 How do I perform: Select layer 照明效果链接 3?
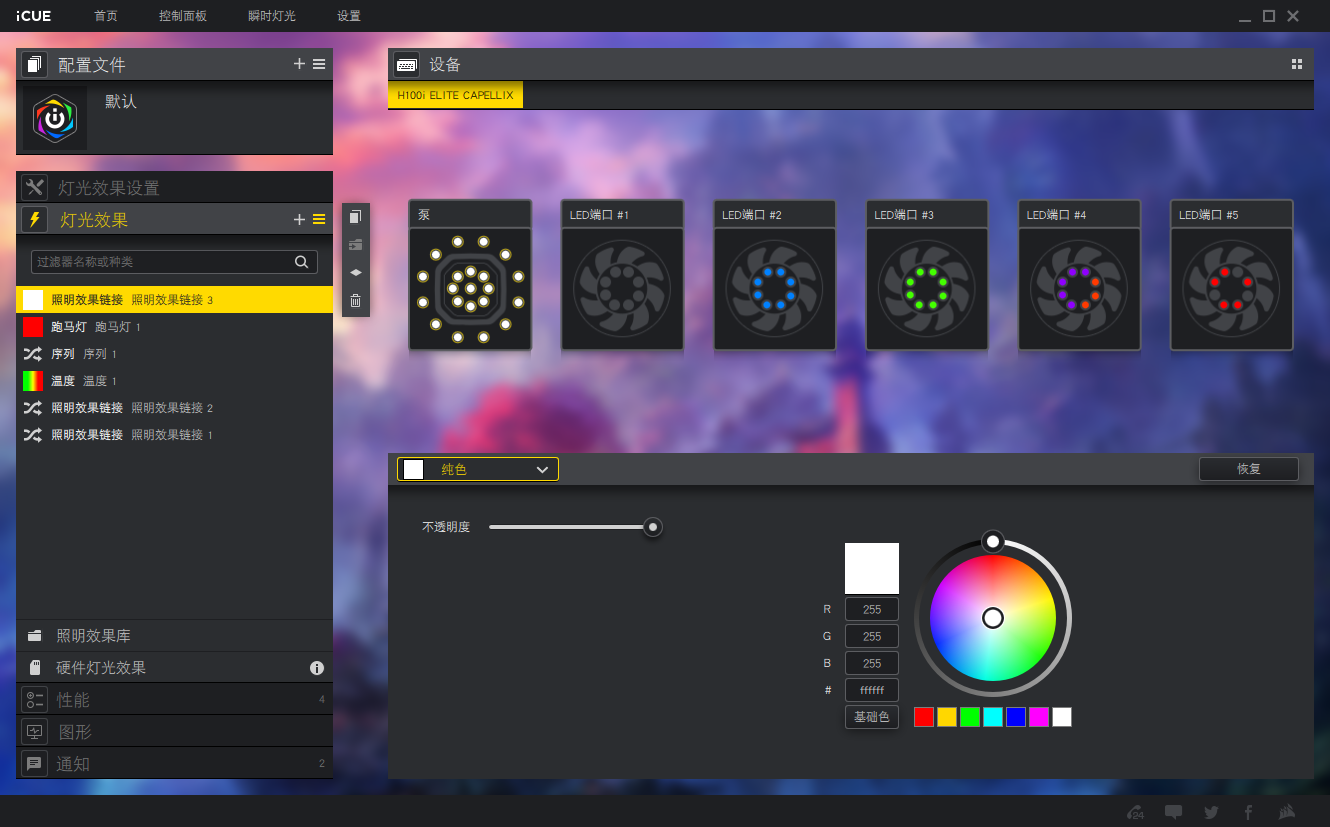tap(174, 300)
